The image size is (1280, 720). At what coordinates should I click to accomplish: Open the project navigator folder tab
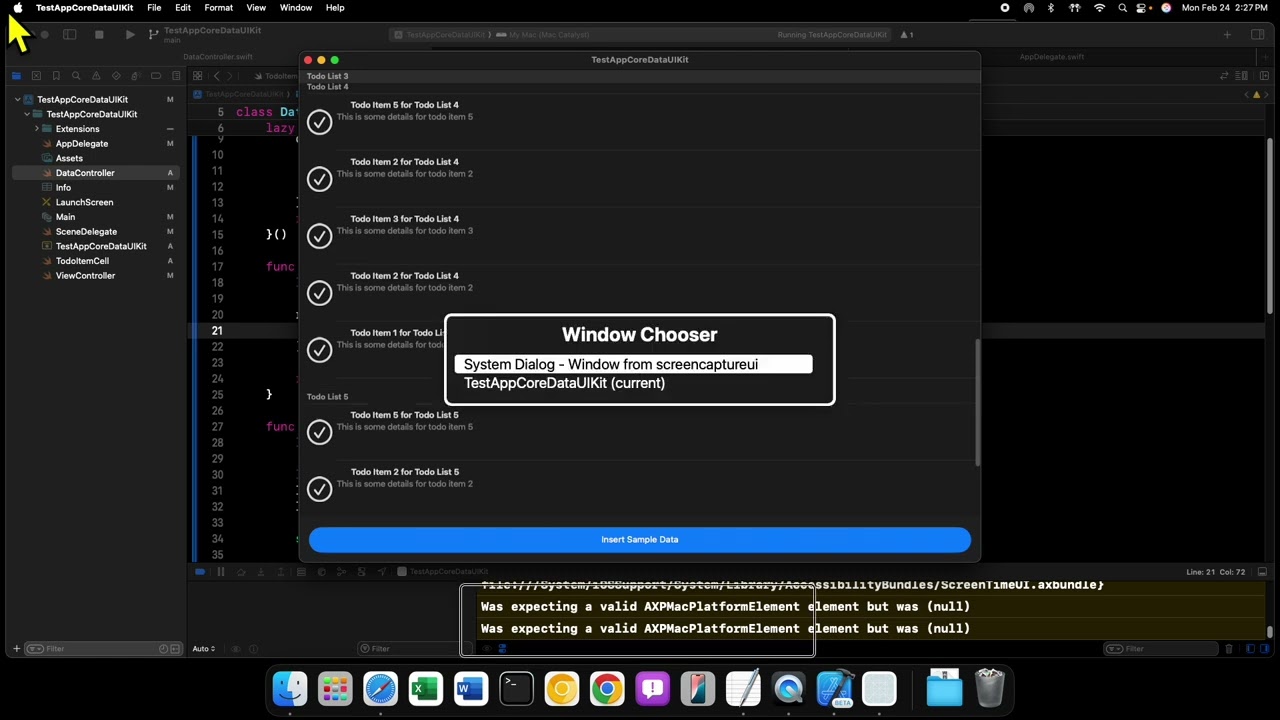16,76
